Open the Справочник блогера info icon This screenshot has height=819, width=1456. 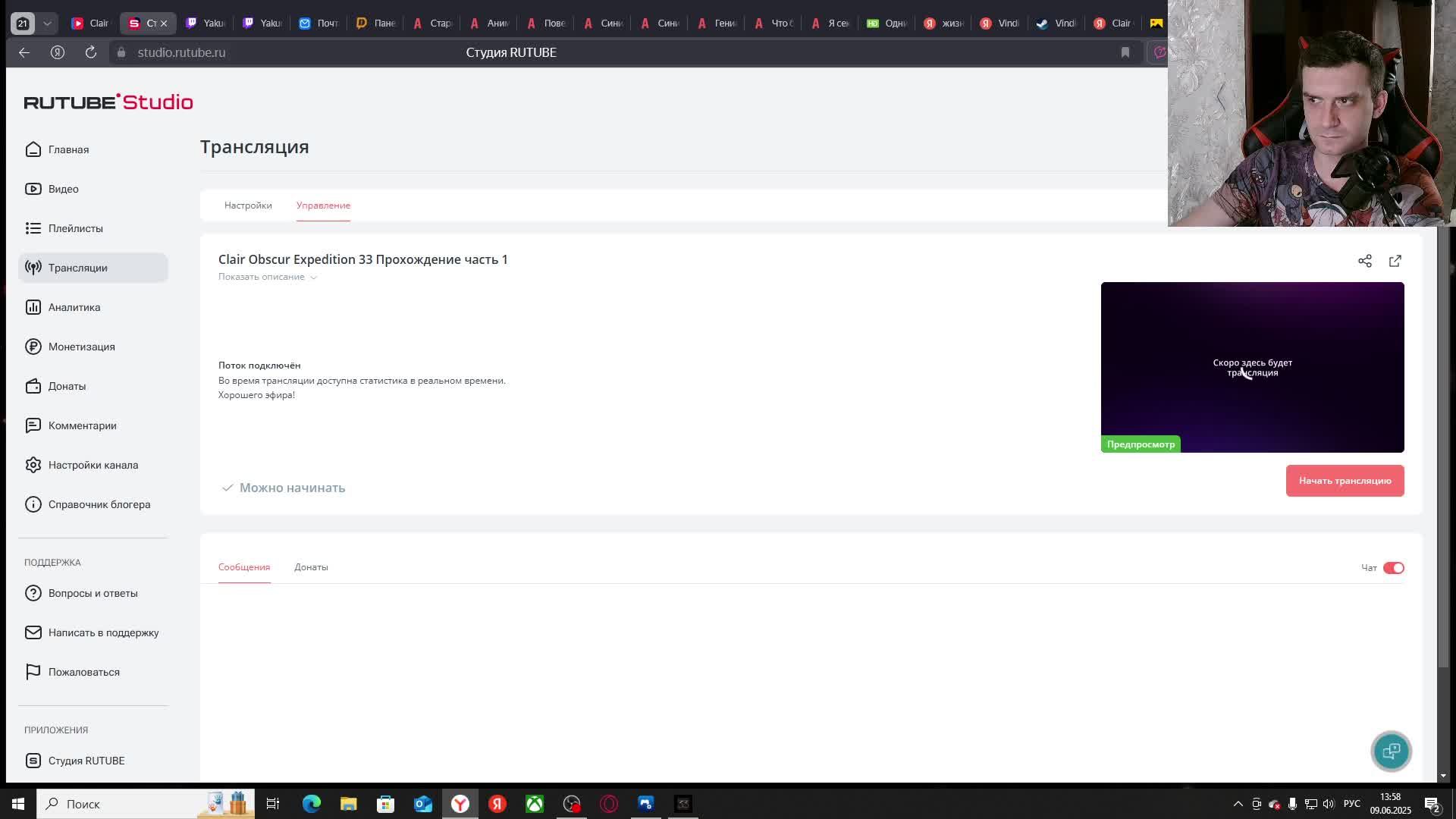pos(33,504)
